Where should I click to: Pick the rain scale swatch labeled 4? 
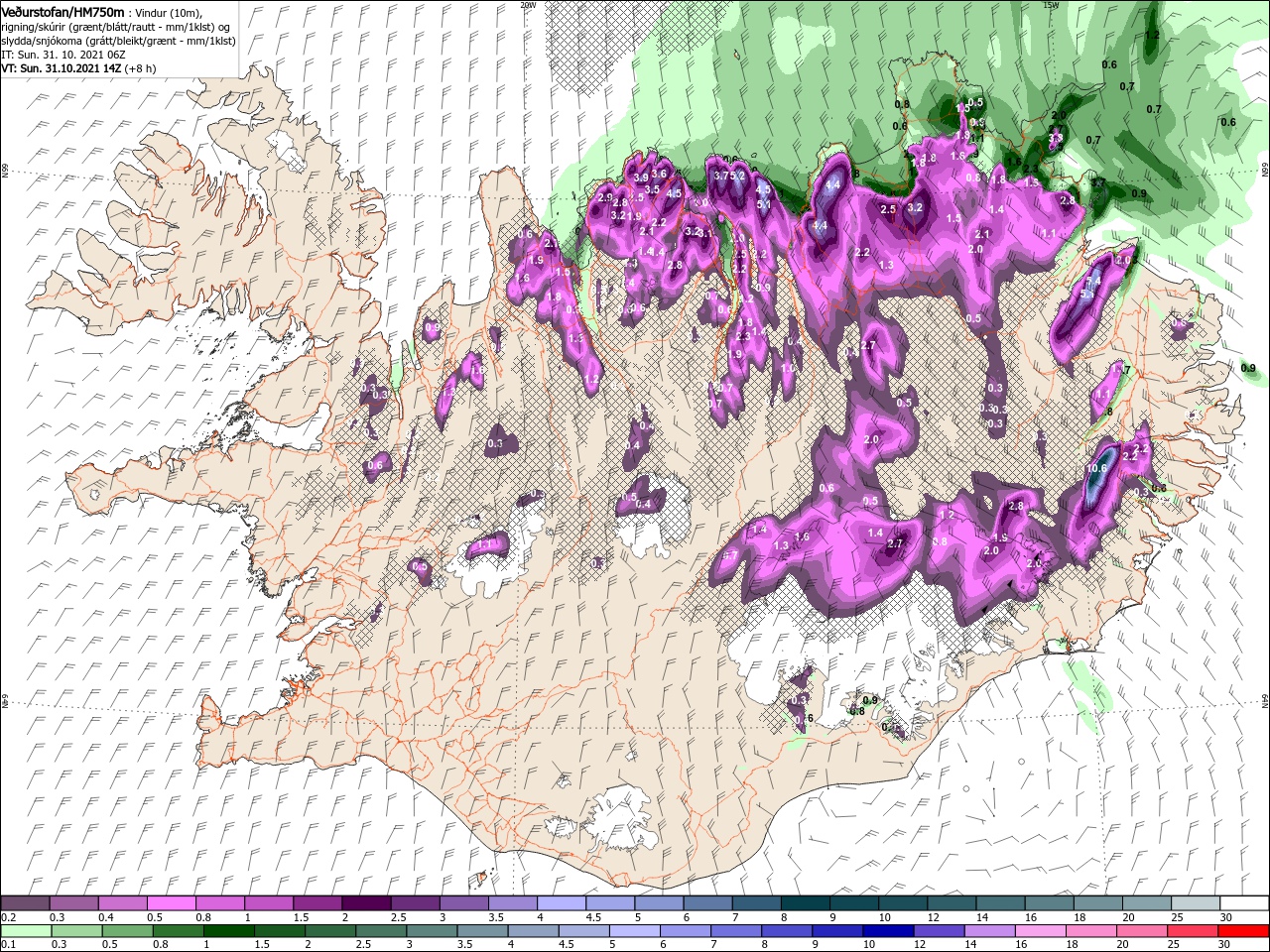534,931
